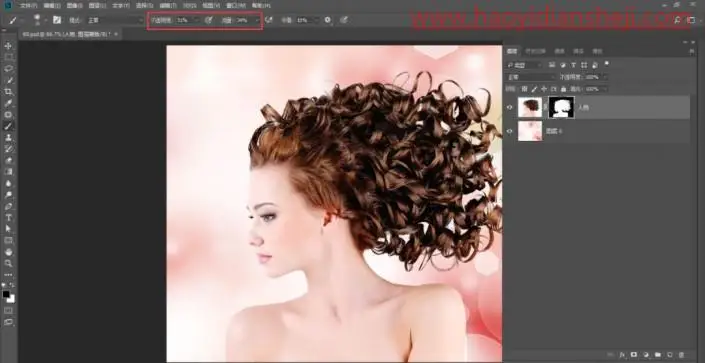Click the foreground color swatch

pos(6,294)
